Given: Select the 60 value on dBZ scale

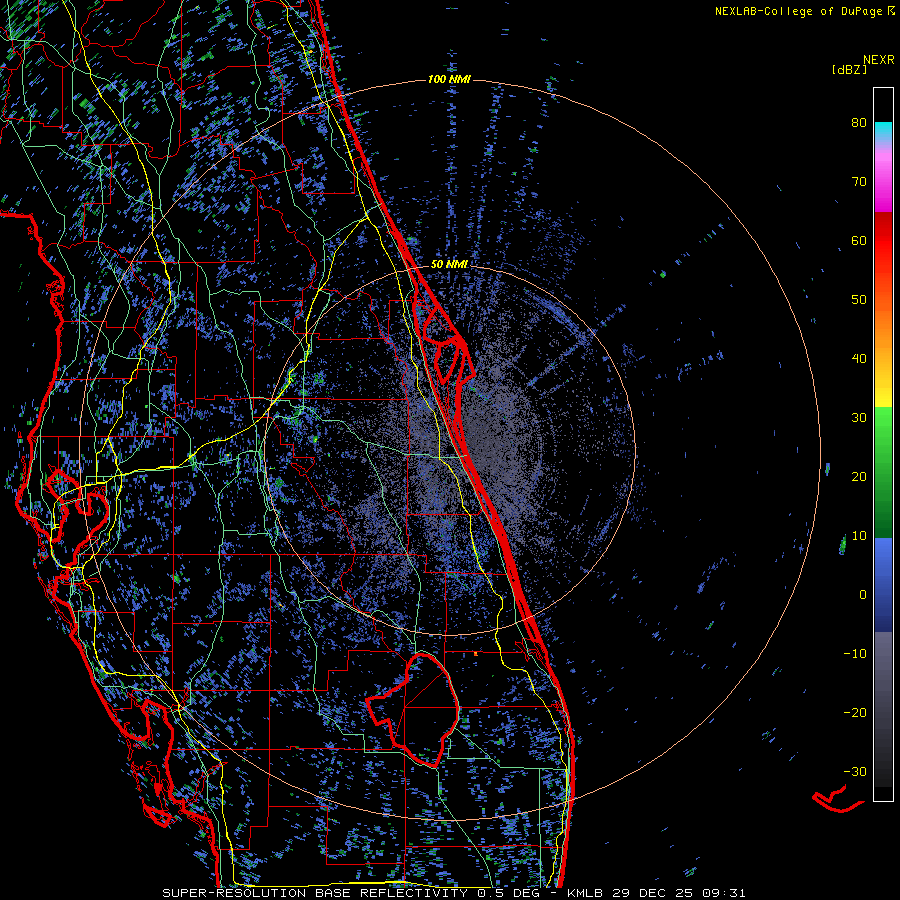Looking at the screenshot, I should (x=859, y=240).
